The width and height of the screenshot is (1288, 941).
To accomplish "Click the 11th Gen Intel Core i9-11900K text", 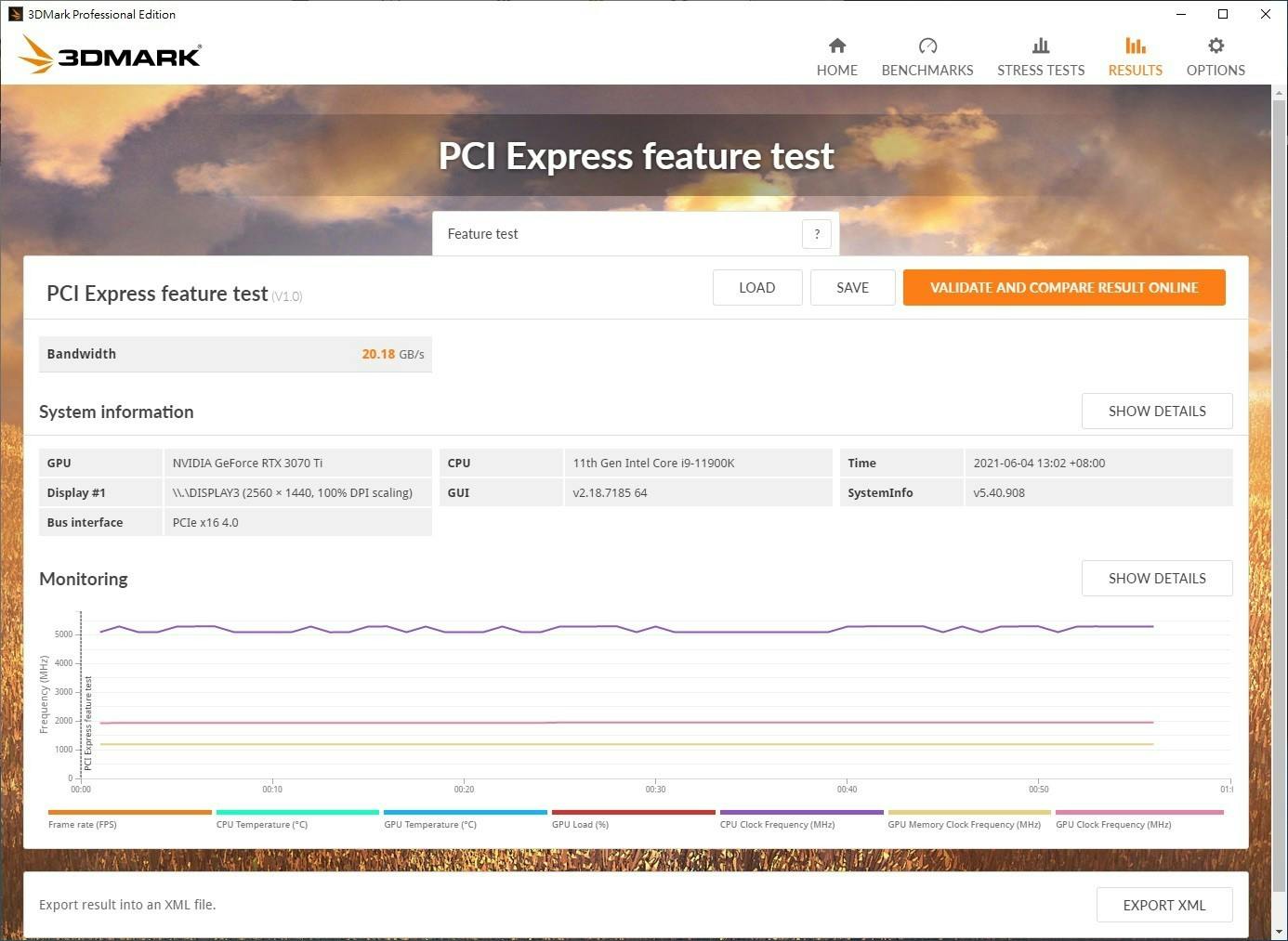I will 653,463.
